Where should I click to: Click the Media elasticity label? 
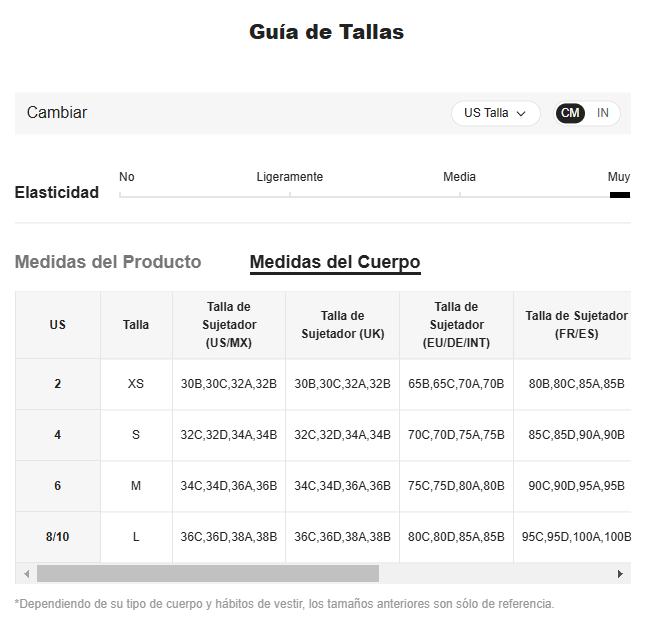click(459, 177)
